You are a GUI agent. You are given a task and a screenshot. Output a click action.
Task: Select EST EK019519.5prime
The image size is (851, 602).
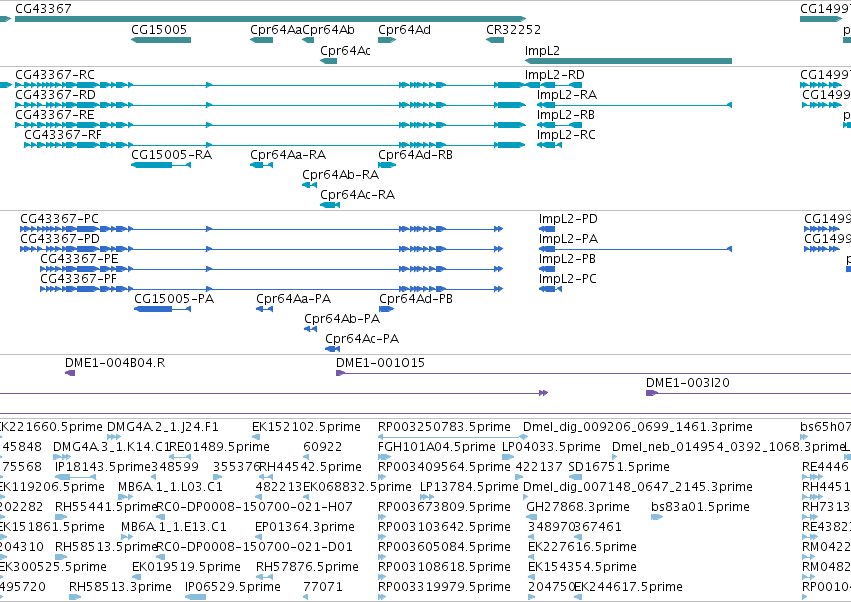(186, 567)
